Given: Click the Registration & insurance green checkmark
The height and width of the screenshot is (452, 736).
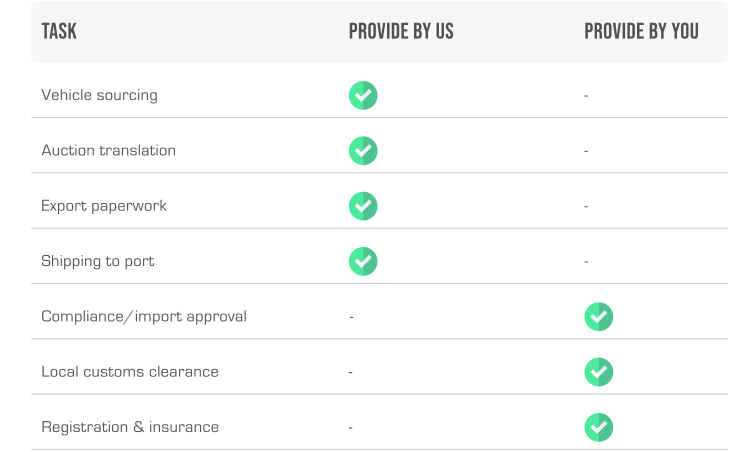Looking at the screenshot, I should (598, 427).
